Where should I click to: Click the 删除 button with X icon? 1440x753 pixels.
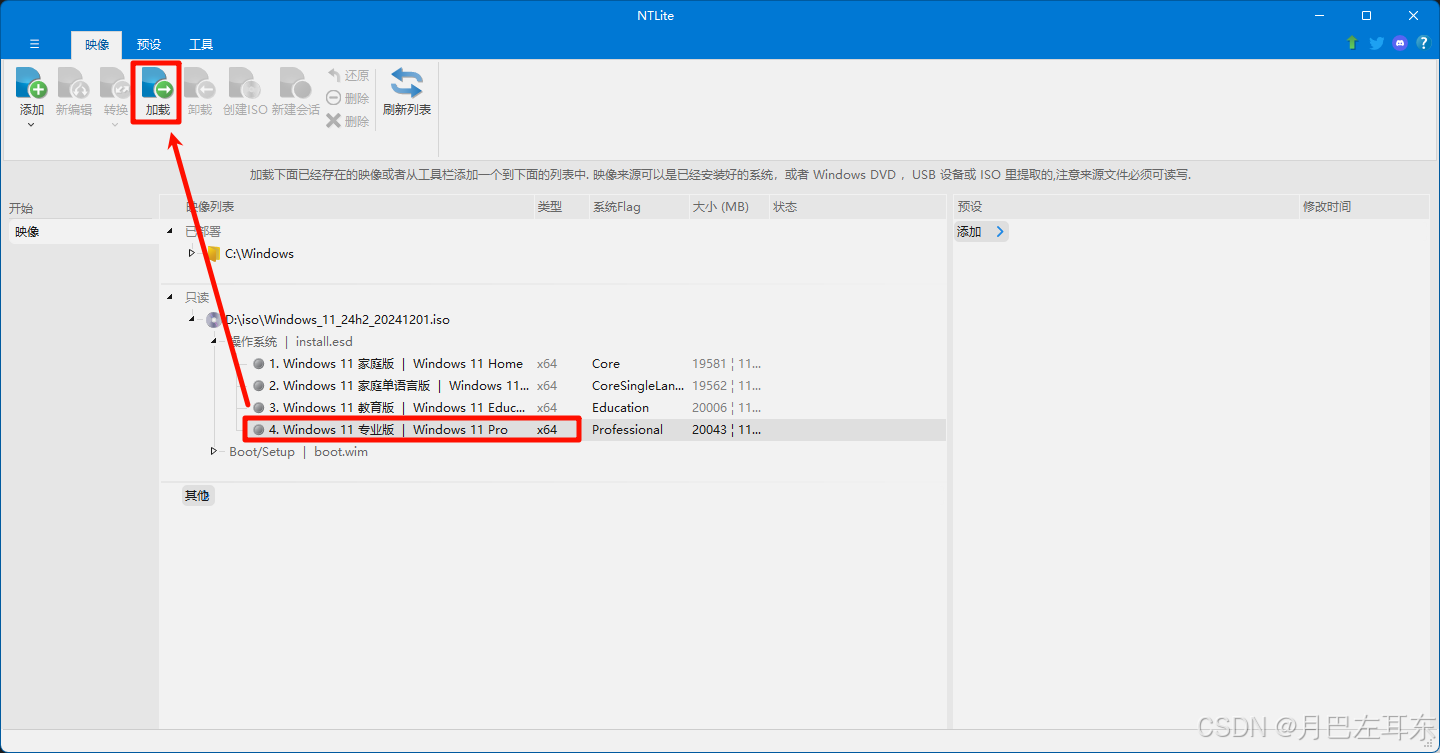coord(348,121)
